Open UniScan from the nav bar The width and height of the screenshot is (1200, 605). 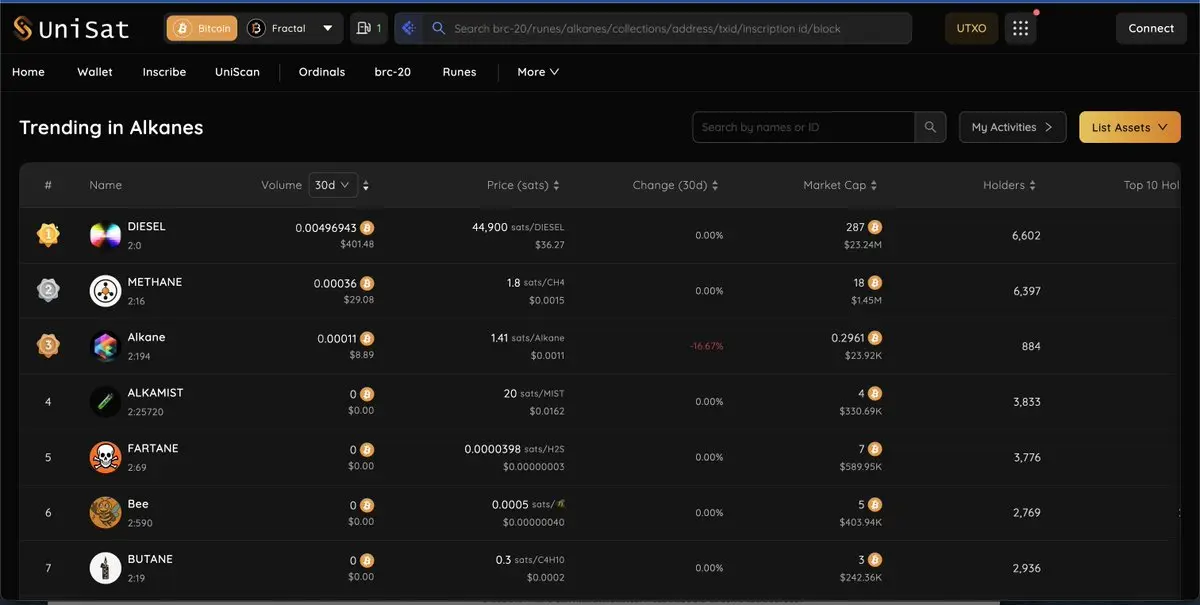coord(237,72)
